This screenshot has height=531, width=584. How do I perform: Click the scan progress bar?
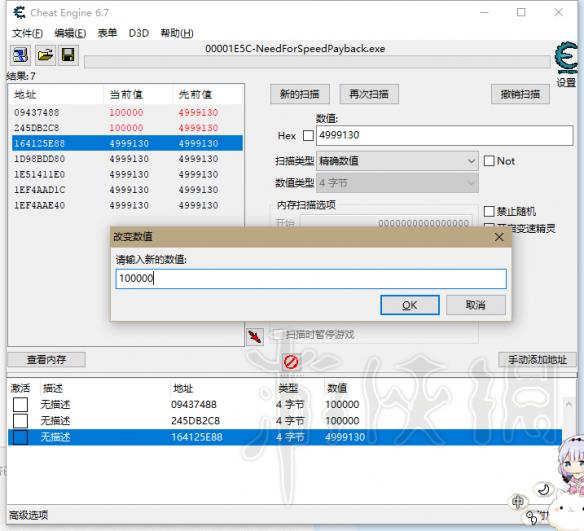[317, 62]
